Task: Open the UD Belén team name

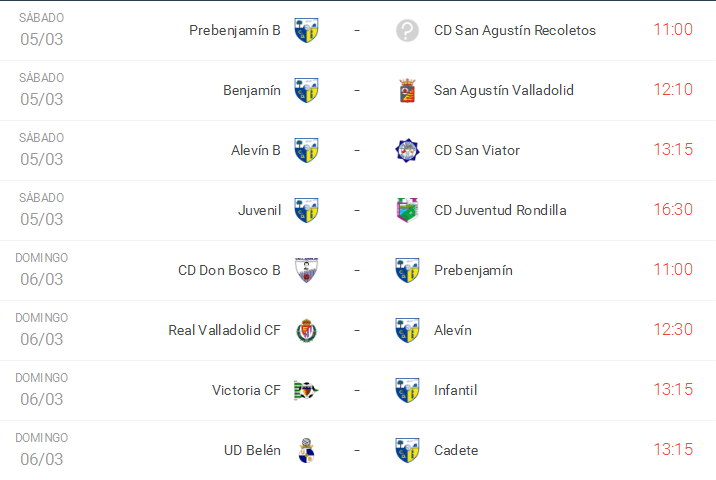Action: point(252,450)
